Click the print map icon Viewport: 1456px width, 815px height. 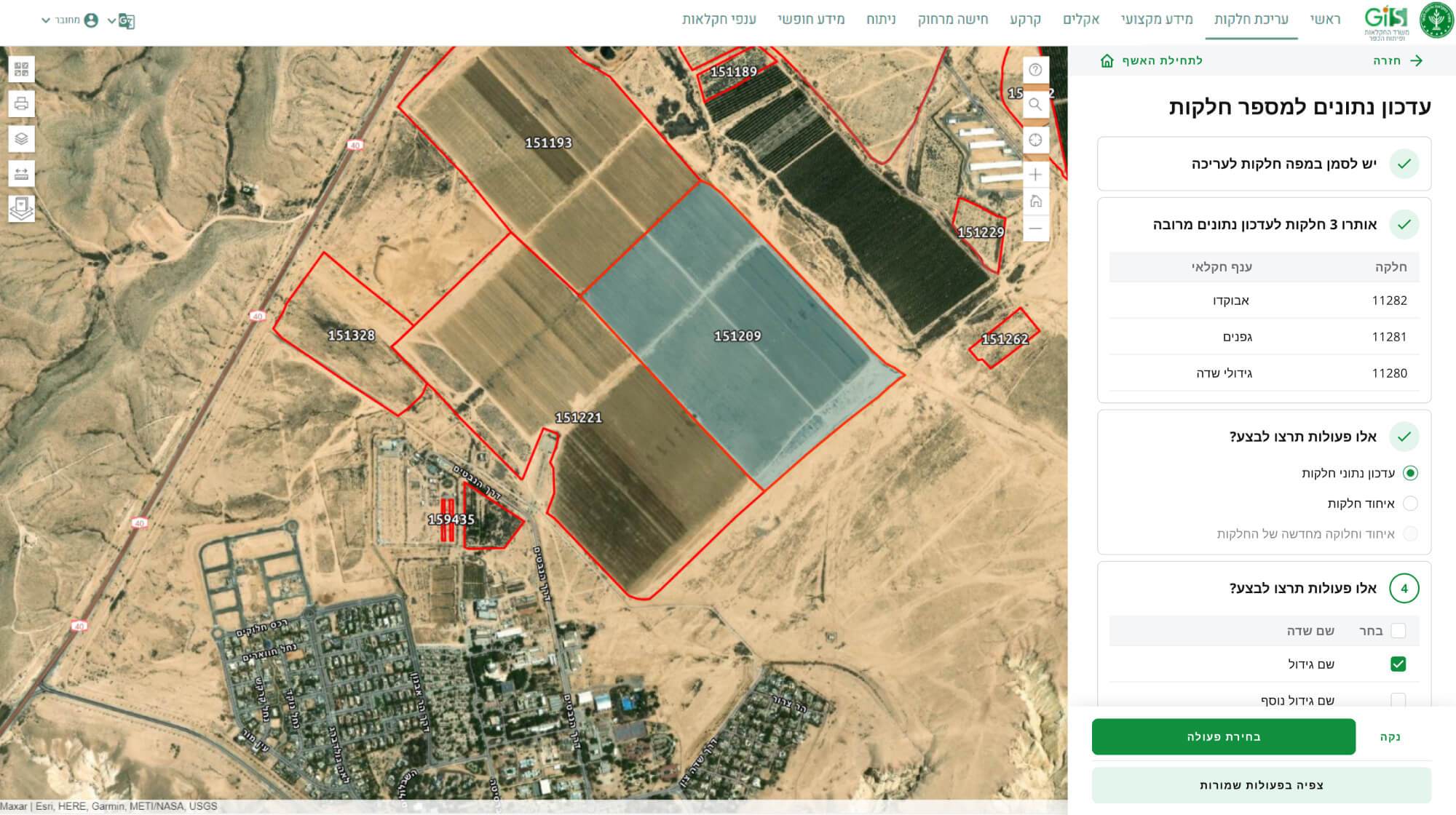21,104
